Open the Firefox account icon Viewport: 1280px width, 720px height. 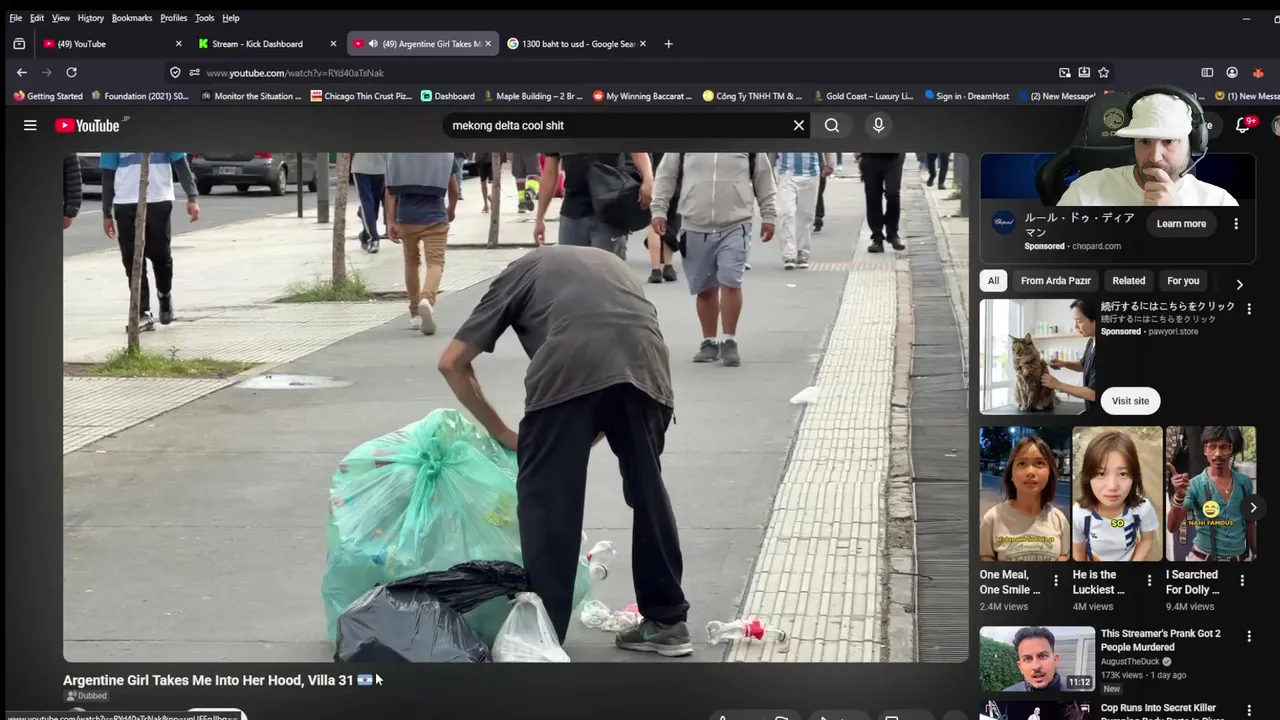pos(1232,72)
